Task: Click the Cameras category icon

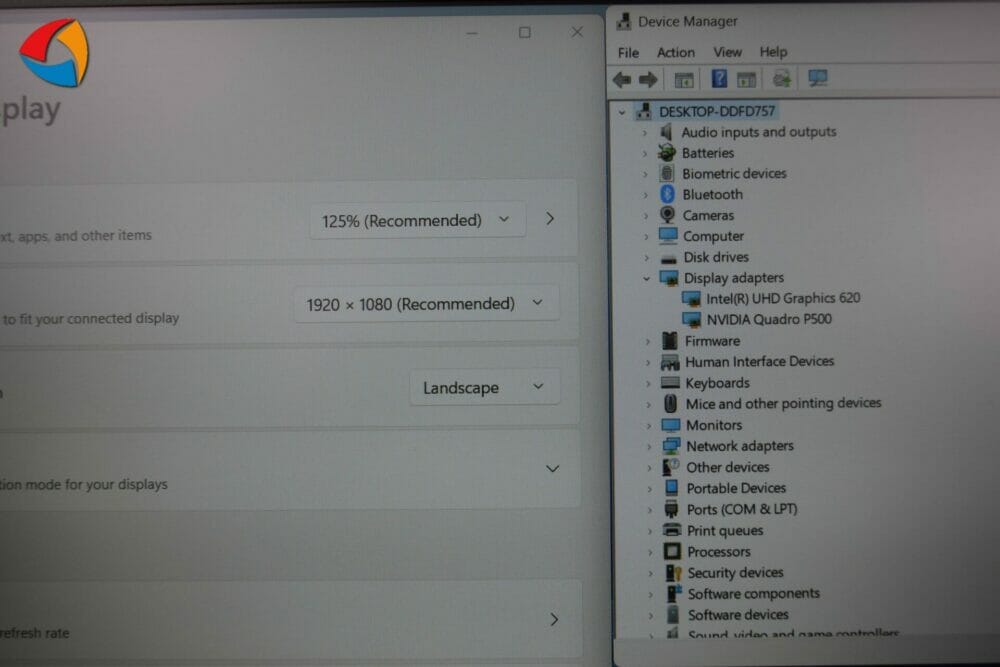Action: coord(668,215)
